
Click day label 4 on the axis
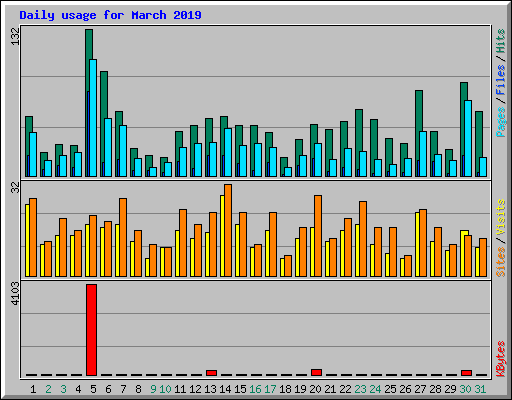pyautogui.click(x=78, y=389)
